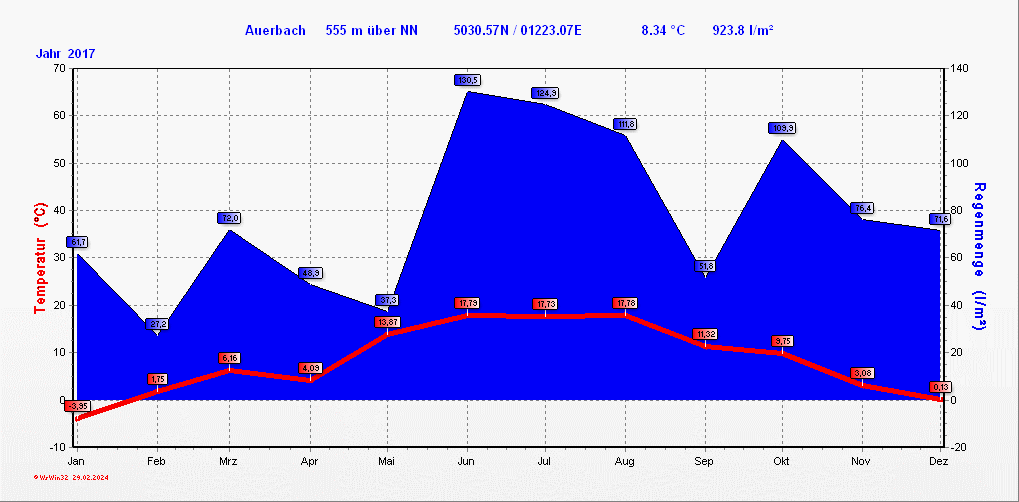The image size is (1019, 502).
Task: Click the June rainfall label 130,5
Action: click(x=467, y=80)
